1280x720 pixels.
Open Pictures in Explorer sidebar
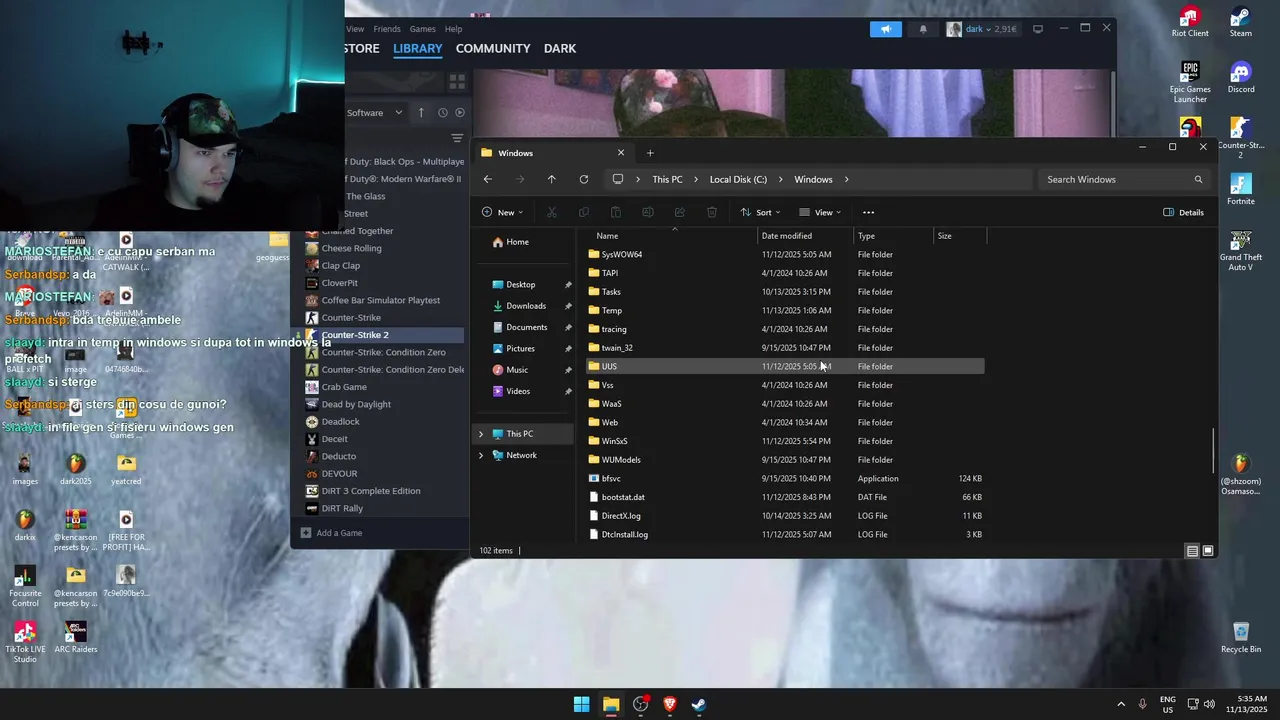[520, 349]
